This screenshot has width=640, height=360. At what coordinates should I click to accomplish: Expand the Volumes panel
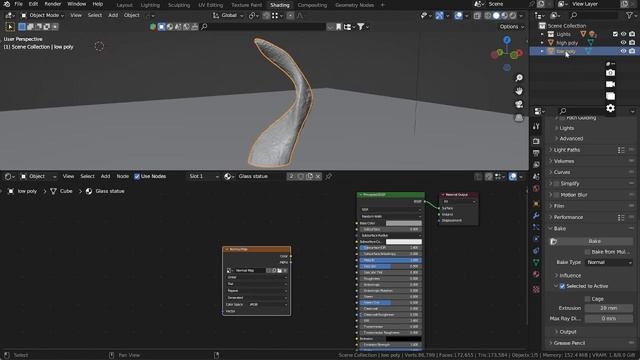click(563, 161)
